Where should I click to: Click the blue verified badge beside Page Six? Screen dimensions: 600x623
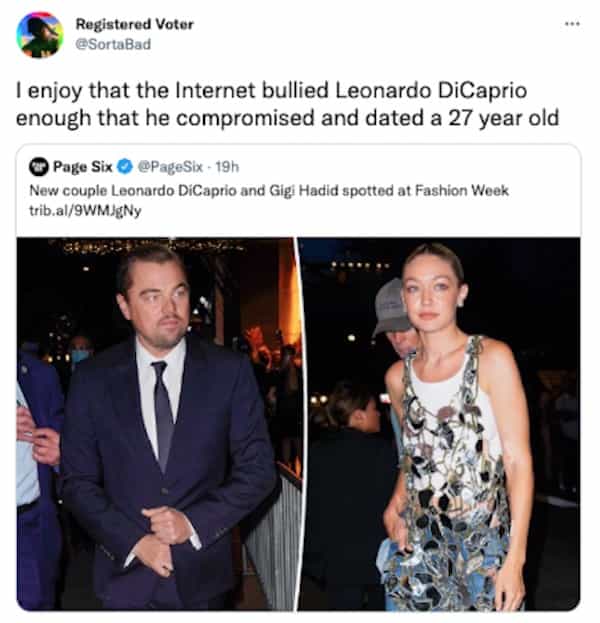pyautogui.click(x=125, y=166)
